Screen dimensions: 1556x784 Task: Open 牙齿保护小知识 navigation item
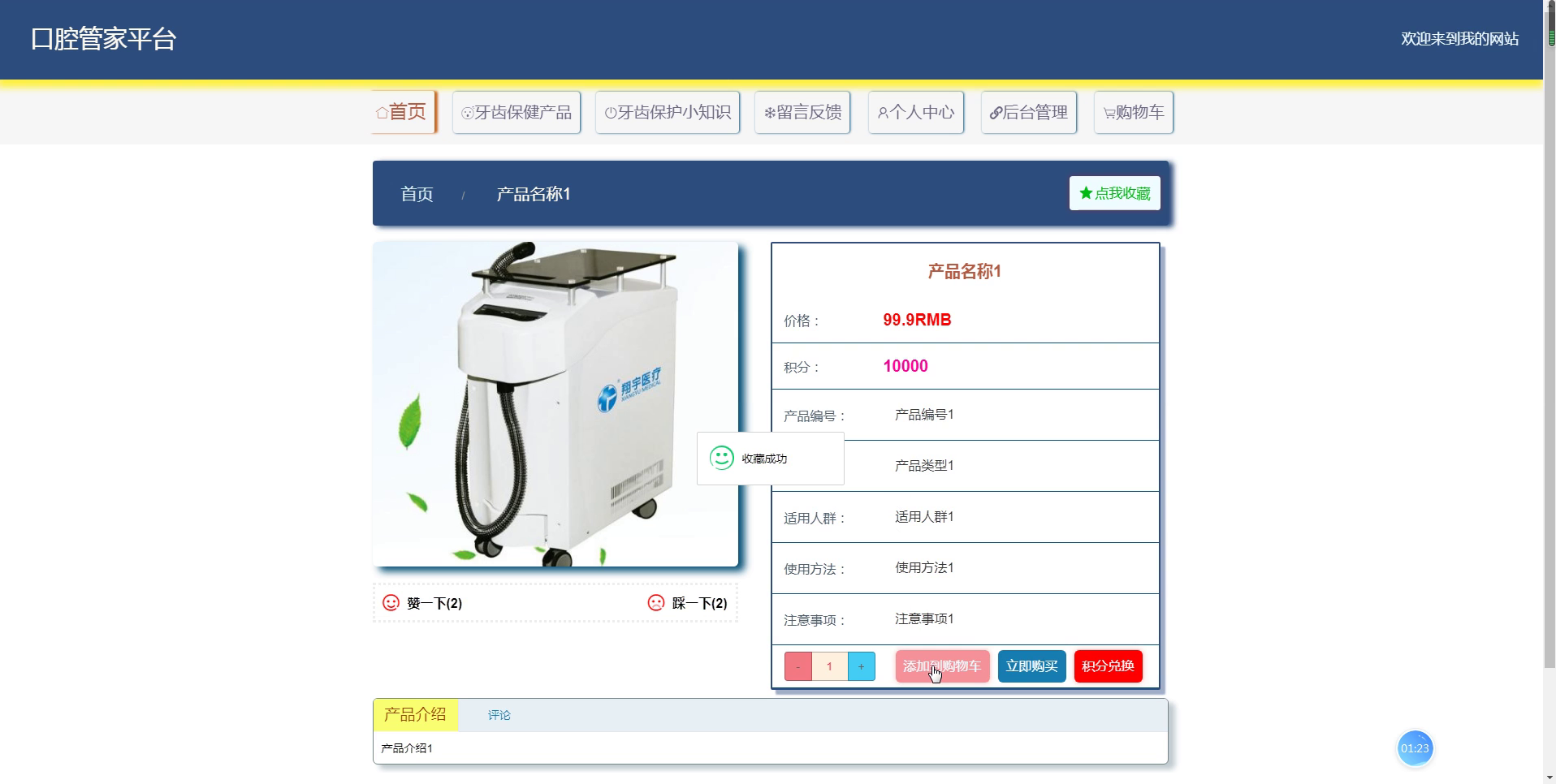(x=668, y=112)
